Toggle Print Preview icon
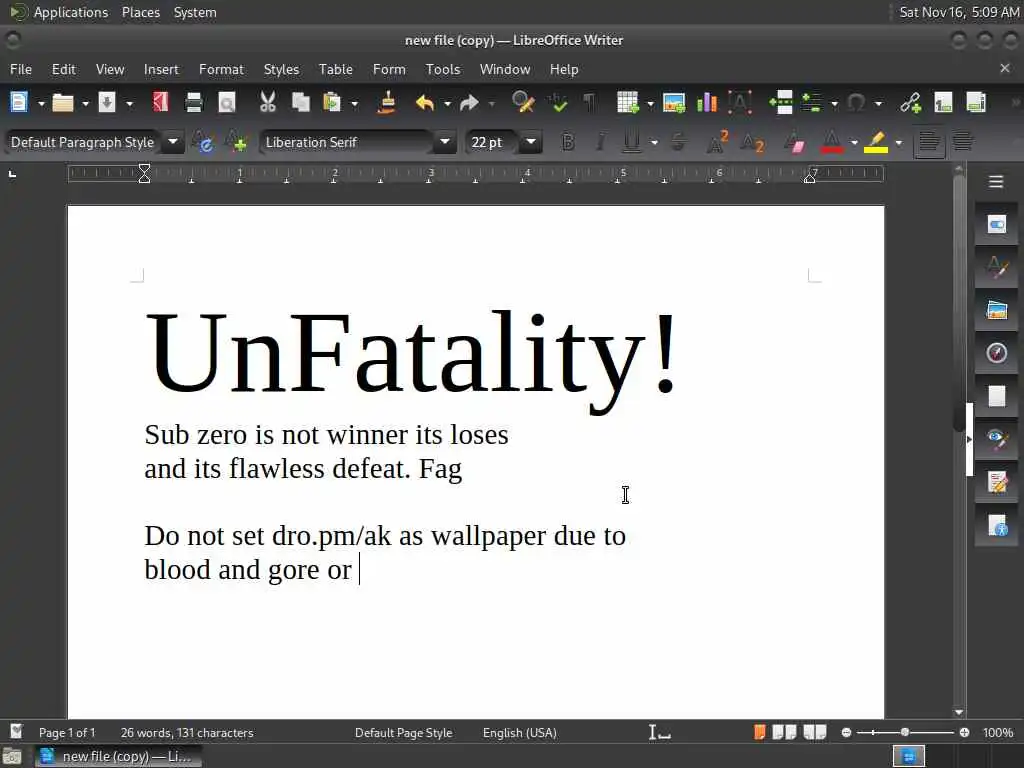The image size is (1024, 768). tap(227, 103)
